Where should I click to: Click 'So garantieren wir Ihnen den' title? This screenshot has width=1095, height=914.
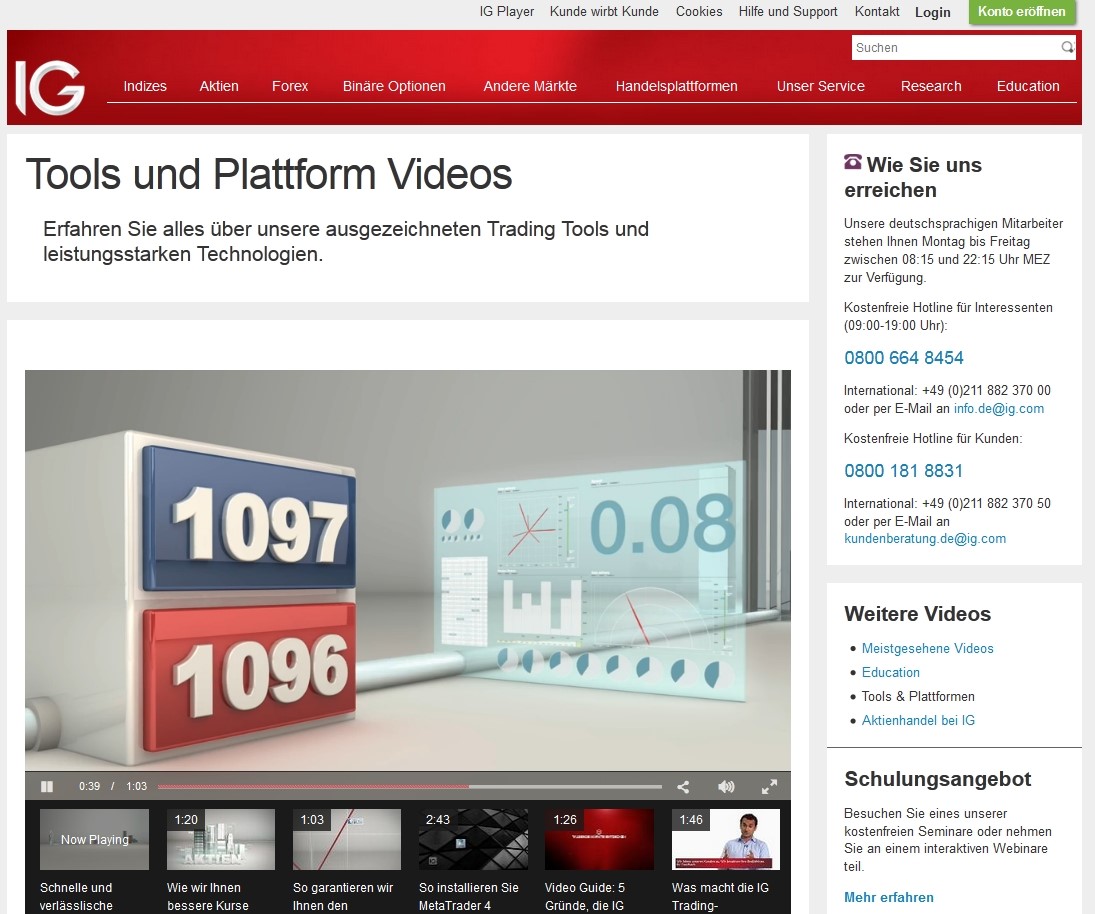tap(343, 897)
